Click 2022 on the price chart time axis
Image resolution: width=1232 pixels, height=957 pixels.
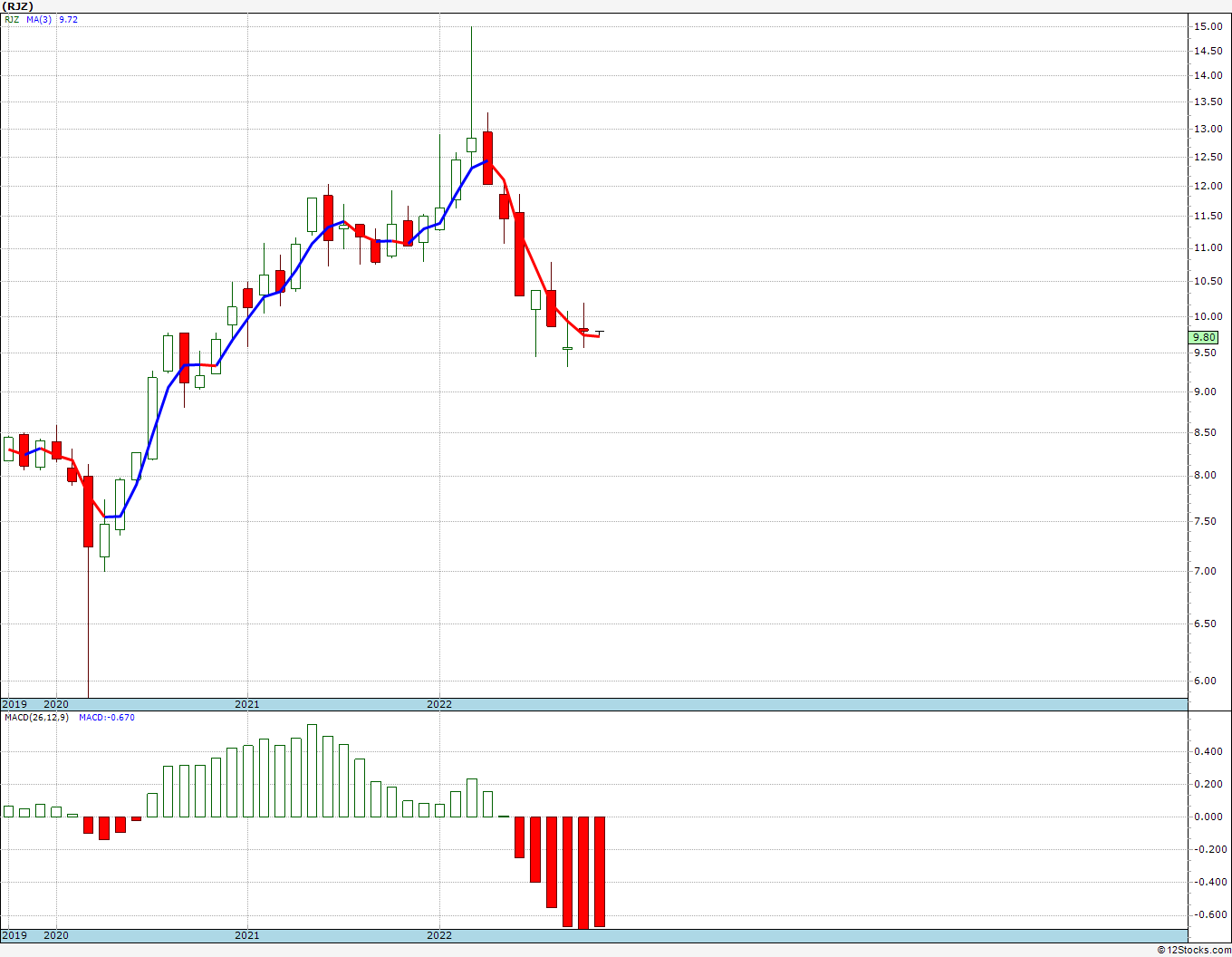pyautogui.click(x=439, y=704)
